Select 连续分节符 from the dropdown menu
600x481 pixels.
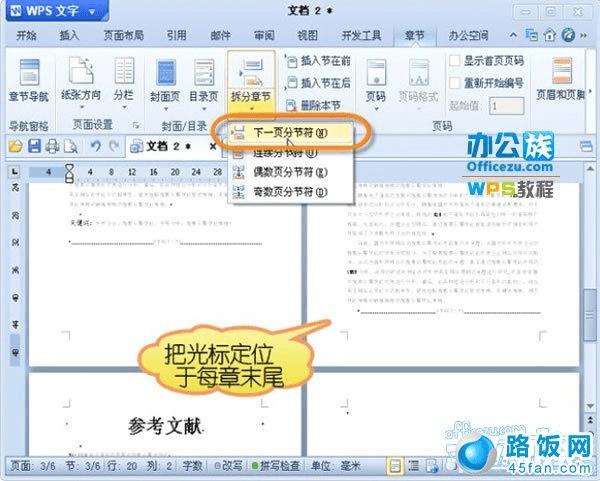[x=290, y=153]
